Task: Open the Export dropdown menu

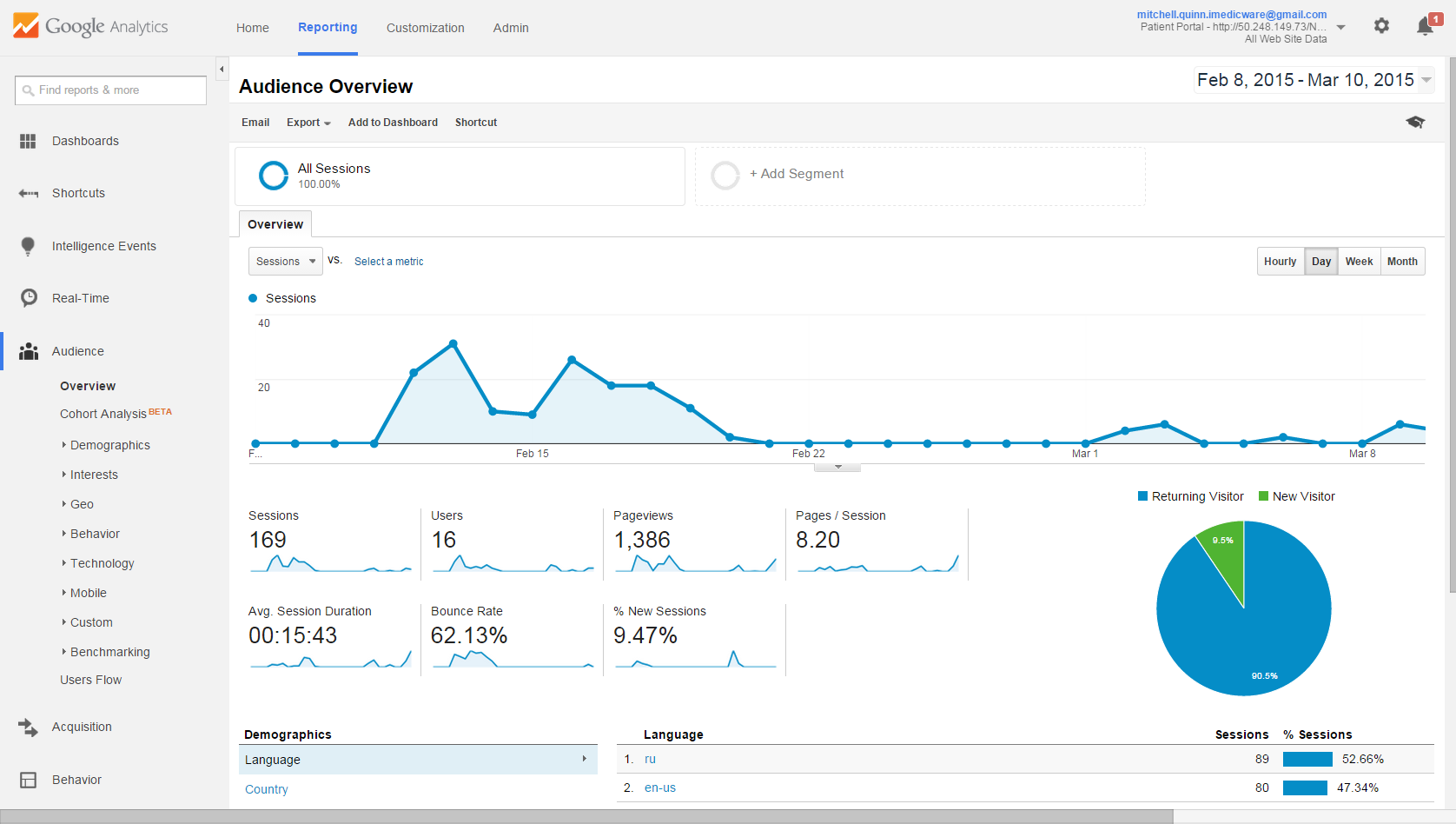Action: click(x=308, y=123)
